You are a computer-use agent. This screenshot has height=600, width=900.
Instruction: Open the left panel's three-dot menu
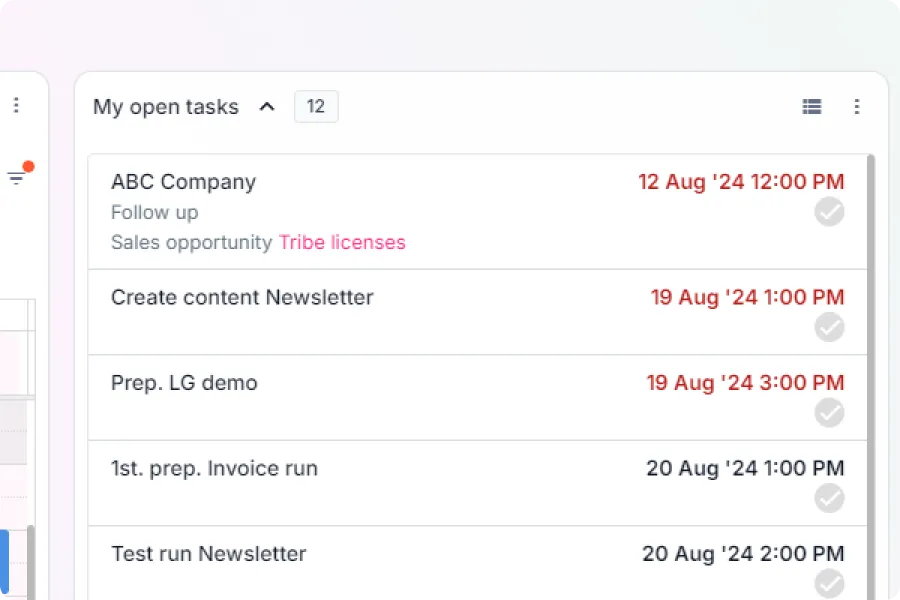[x=16, y=105]
